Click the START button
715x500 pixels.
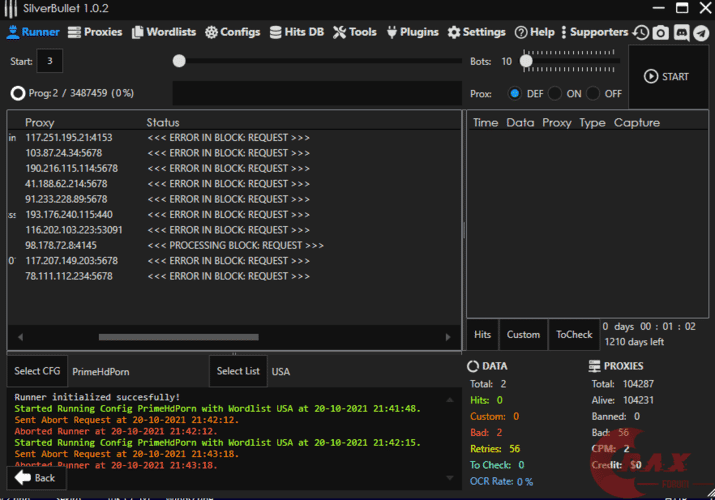point(666,77)
